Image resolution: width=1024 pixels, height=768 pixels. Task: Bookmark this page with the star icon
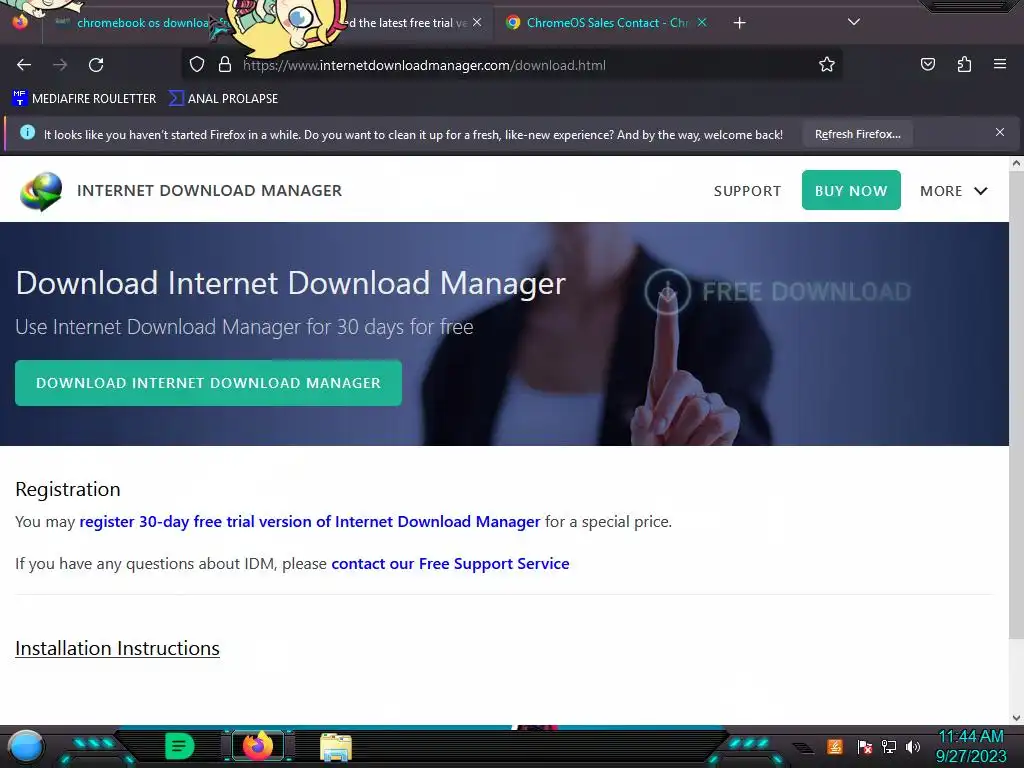click(x=827, y=65)
